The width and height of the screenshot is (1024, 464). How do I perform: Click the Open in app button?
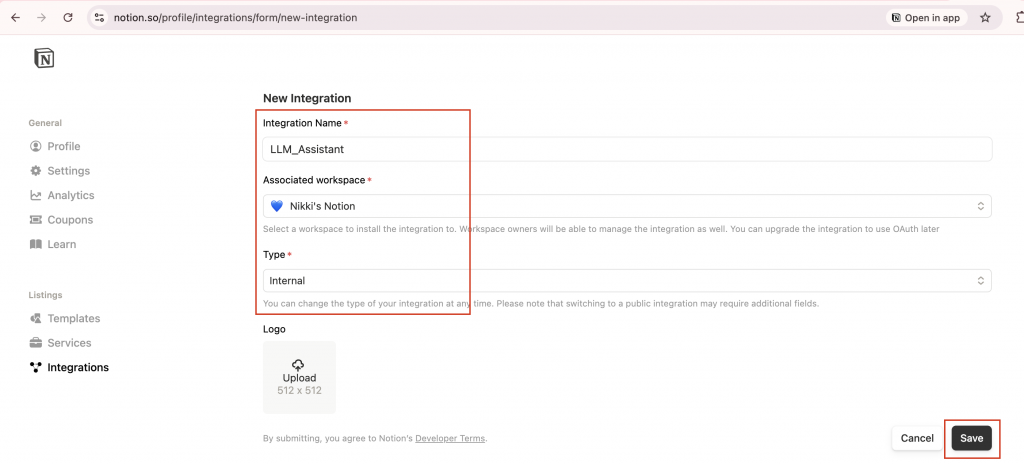coord(925,18)
